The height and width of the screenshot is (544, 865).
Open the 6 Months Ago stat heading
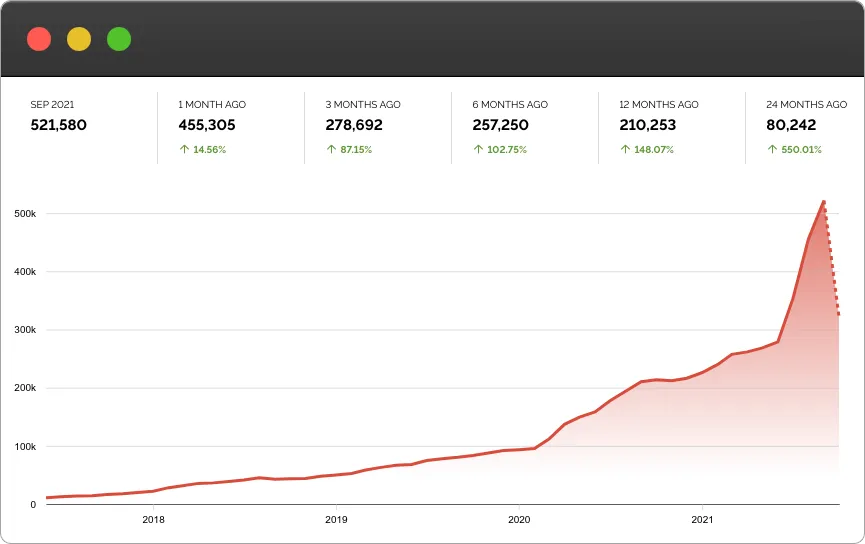tap(510, 104)
